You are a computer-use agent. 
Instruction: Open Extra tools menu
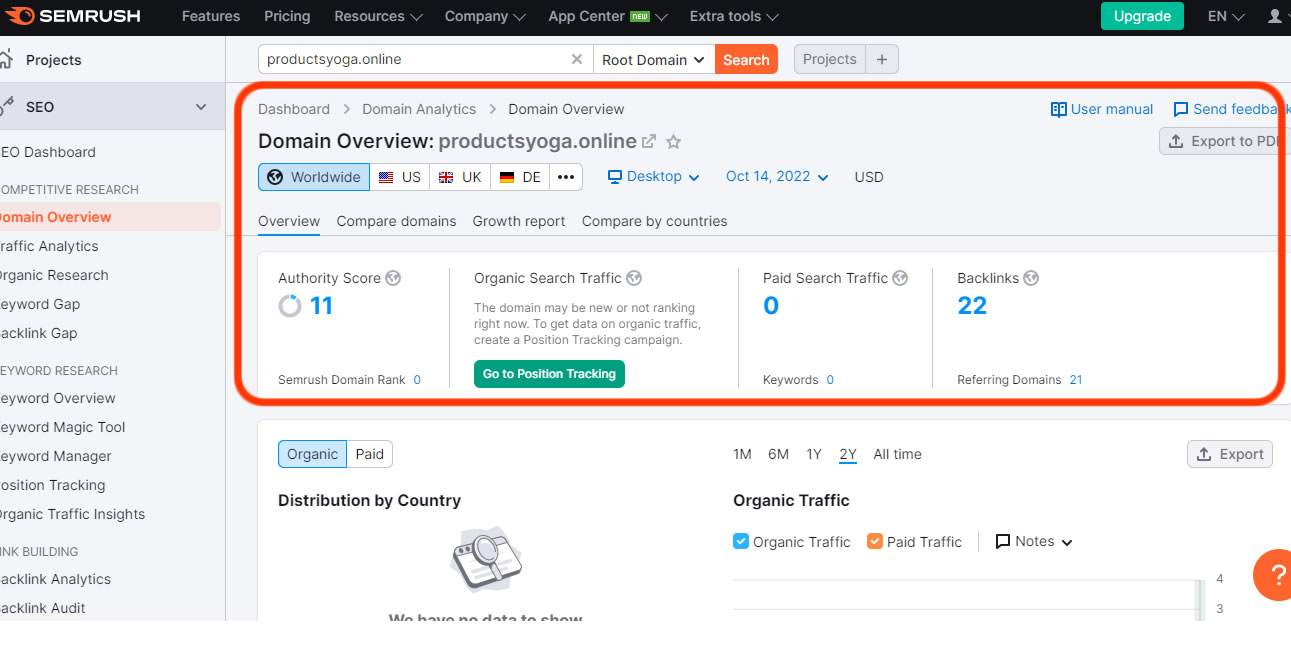734,16
